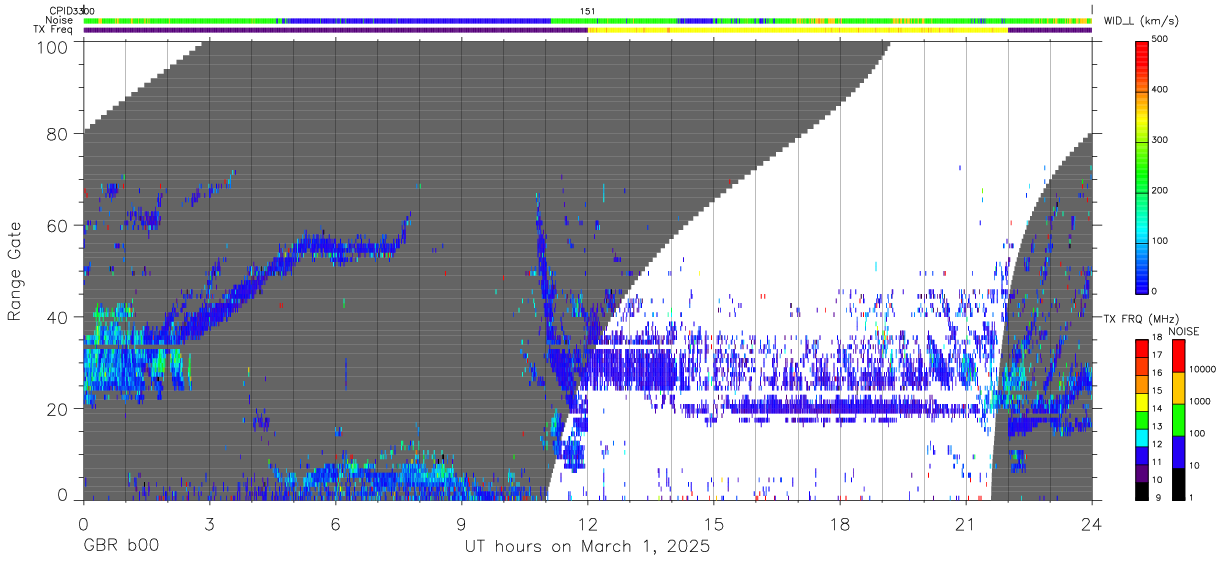The width and height of the screenshot is (1228, 567).
Task: Click the 1 label on the NOISE legend
Action: point(1192,498)
